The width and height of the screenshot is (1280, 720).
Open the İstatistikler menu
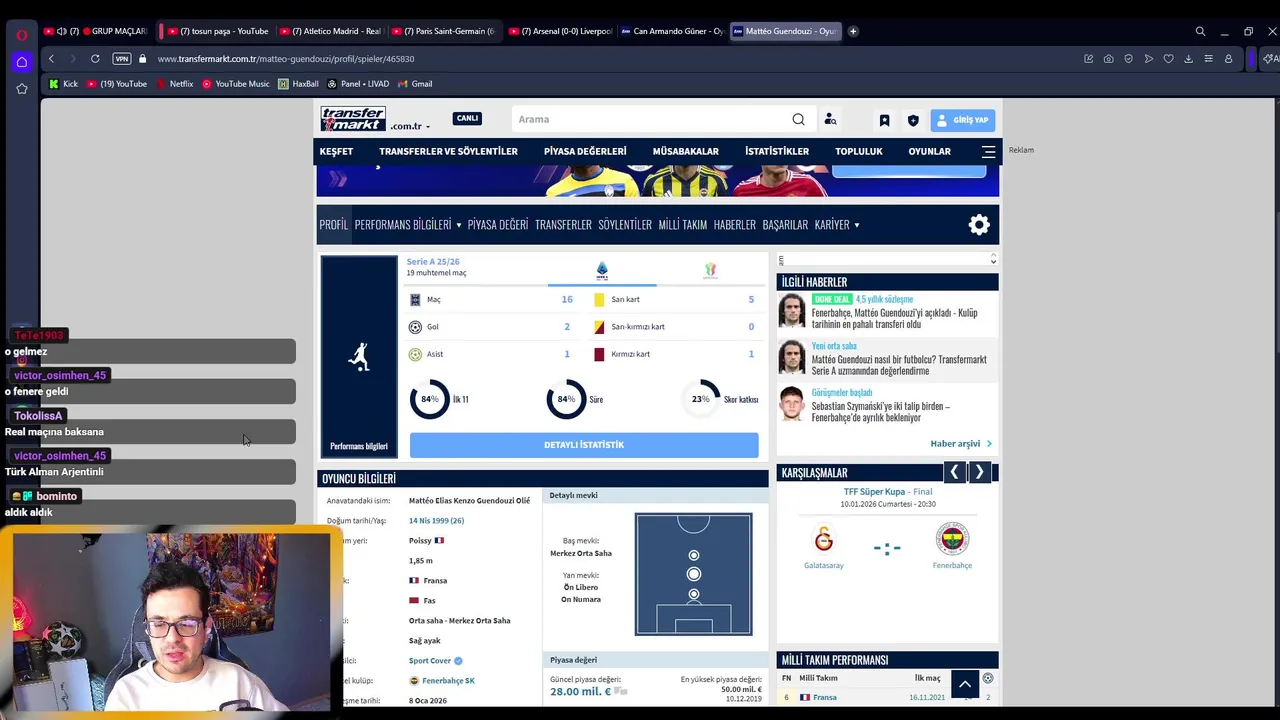point(777,151)
